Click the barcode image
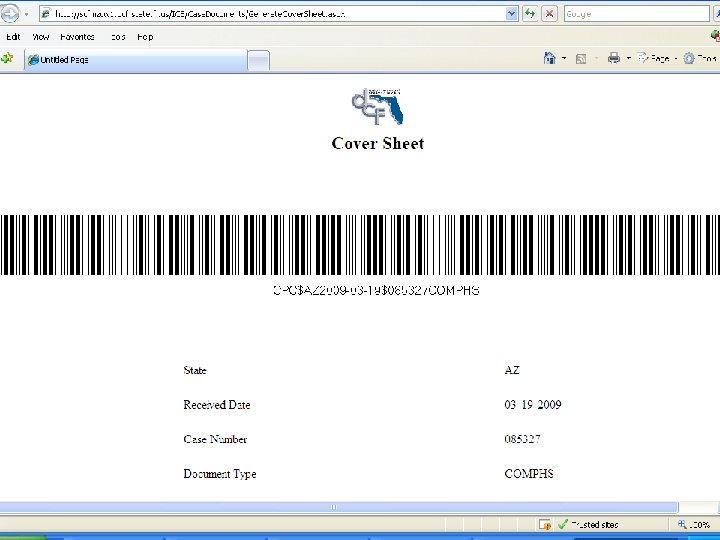The width and height of the screenshot is (720, 540). (x=360, y=245)
